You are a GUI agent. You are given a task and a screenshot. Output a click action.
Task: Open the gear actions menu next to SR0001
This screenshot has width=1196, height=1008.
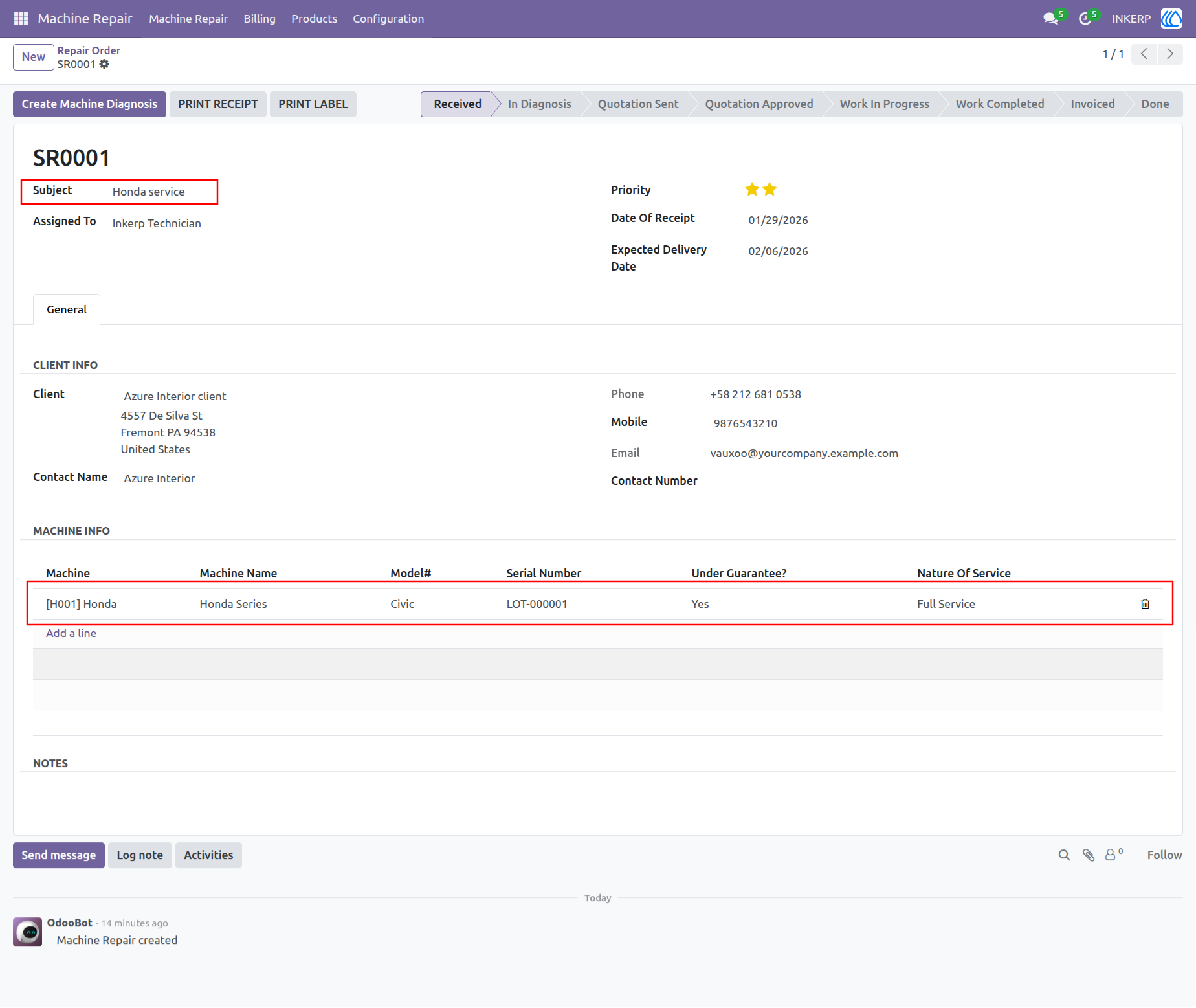104,64
